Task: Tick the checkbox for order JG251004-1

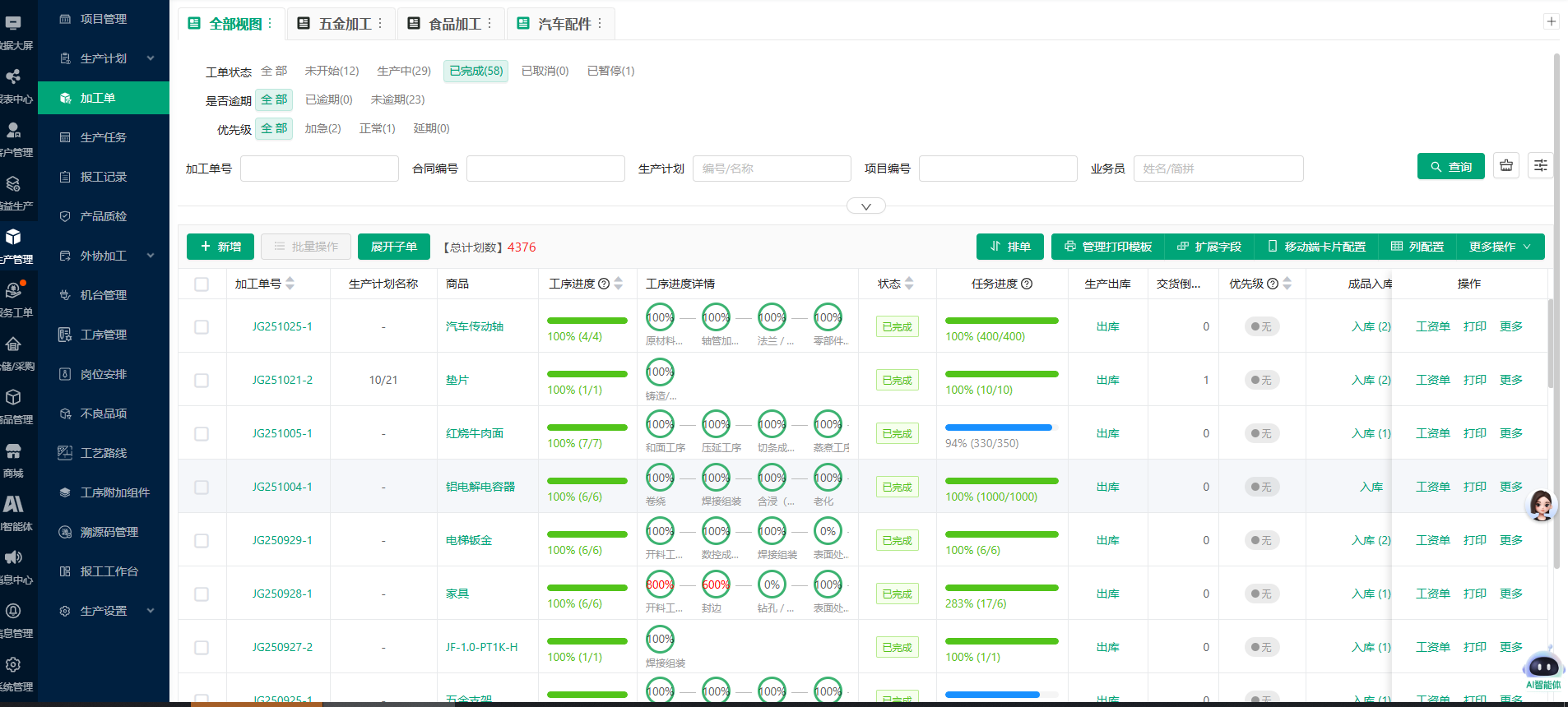Action: 202,488
